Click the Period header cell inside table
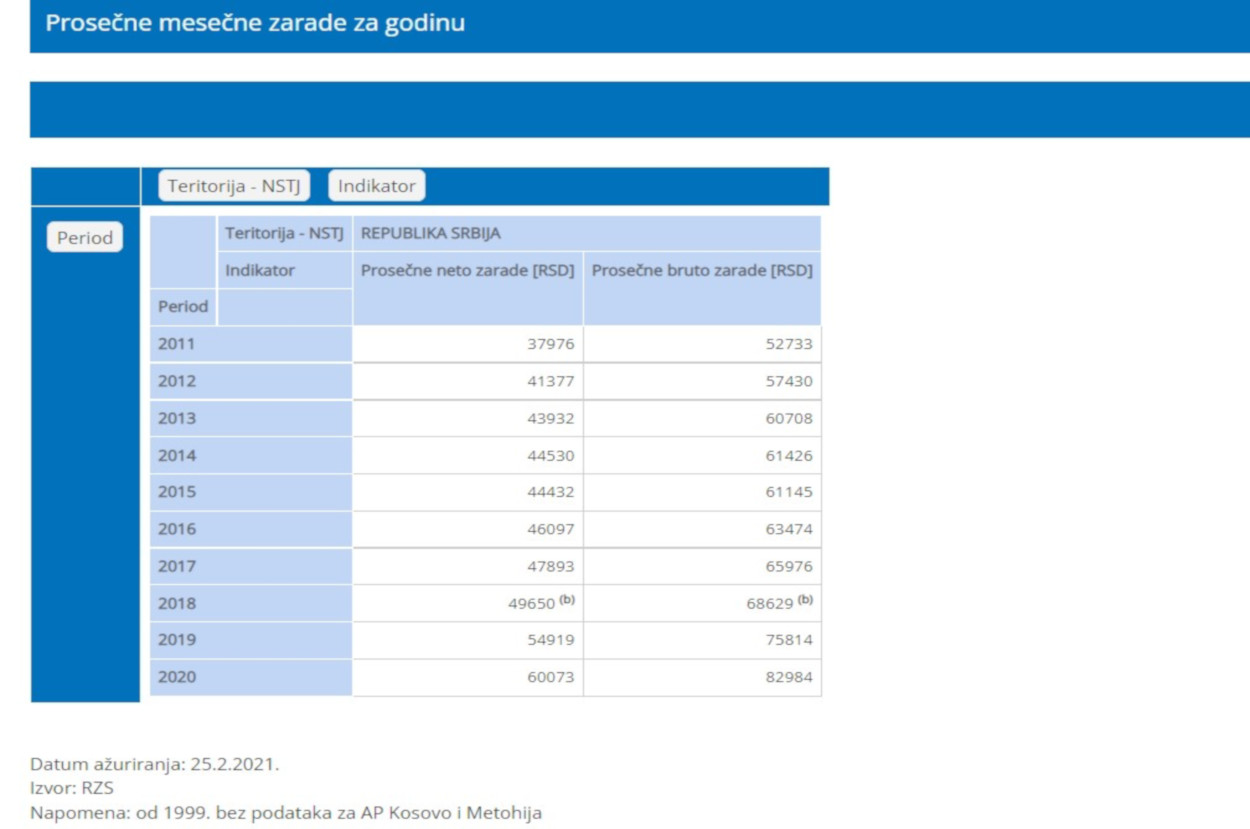The height and width of the screenshot is (829, 1250). tap(183, 307)
